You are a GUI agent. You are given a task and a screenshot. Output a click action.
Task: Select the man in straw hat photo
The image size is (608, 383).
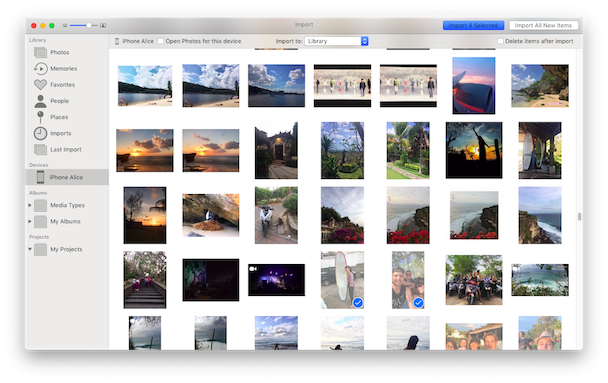(540, 333)
